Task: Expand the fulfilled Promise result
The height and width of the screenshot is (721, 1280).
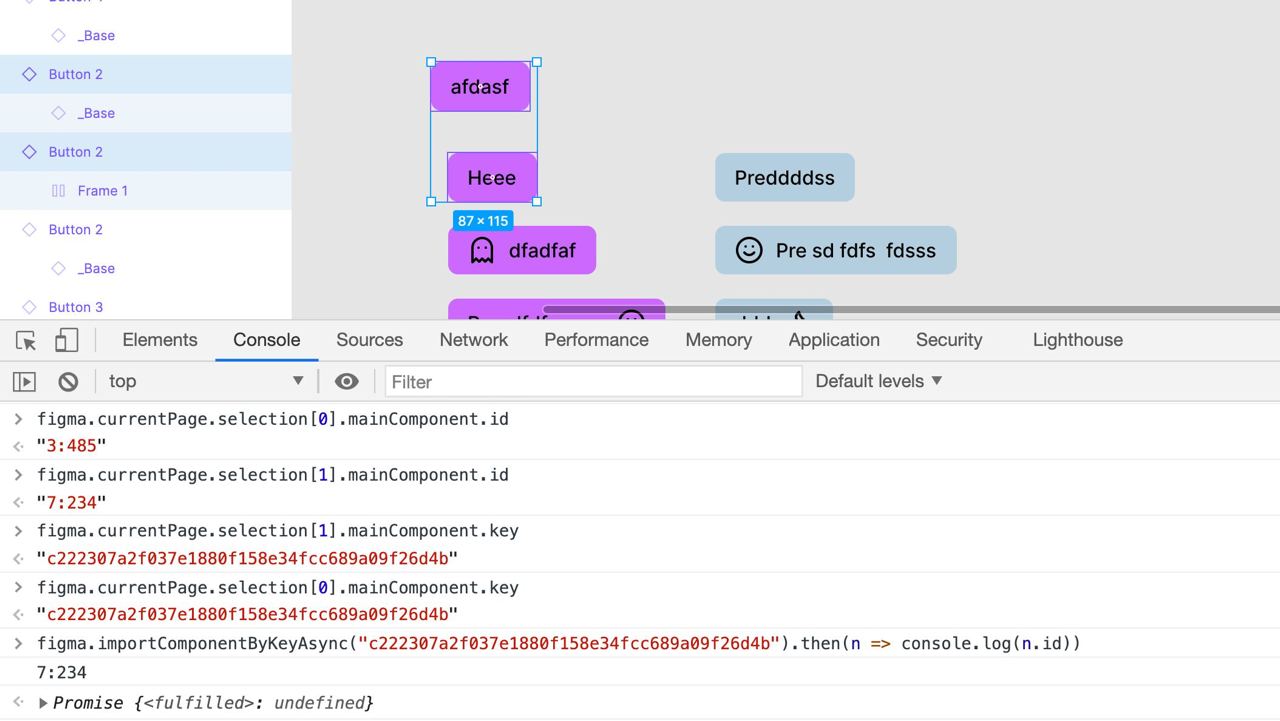Action: 43,703
